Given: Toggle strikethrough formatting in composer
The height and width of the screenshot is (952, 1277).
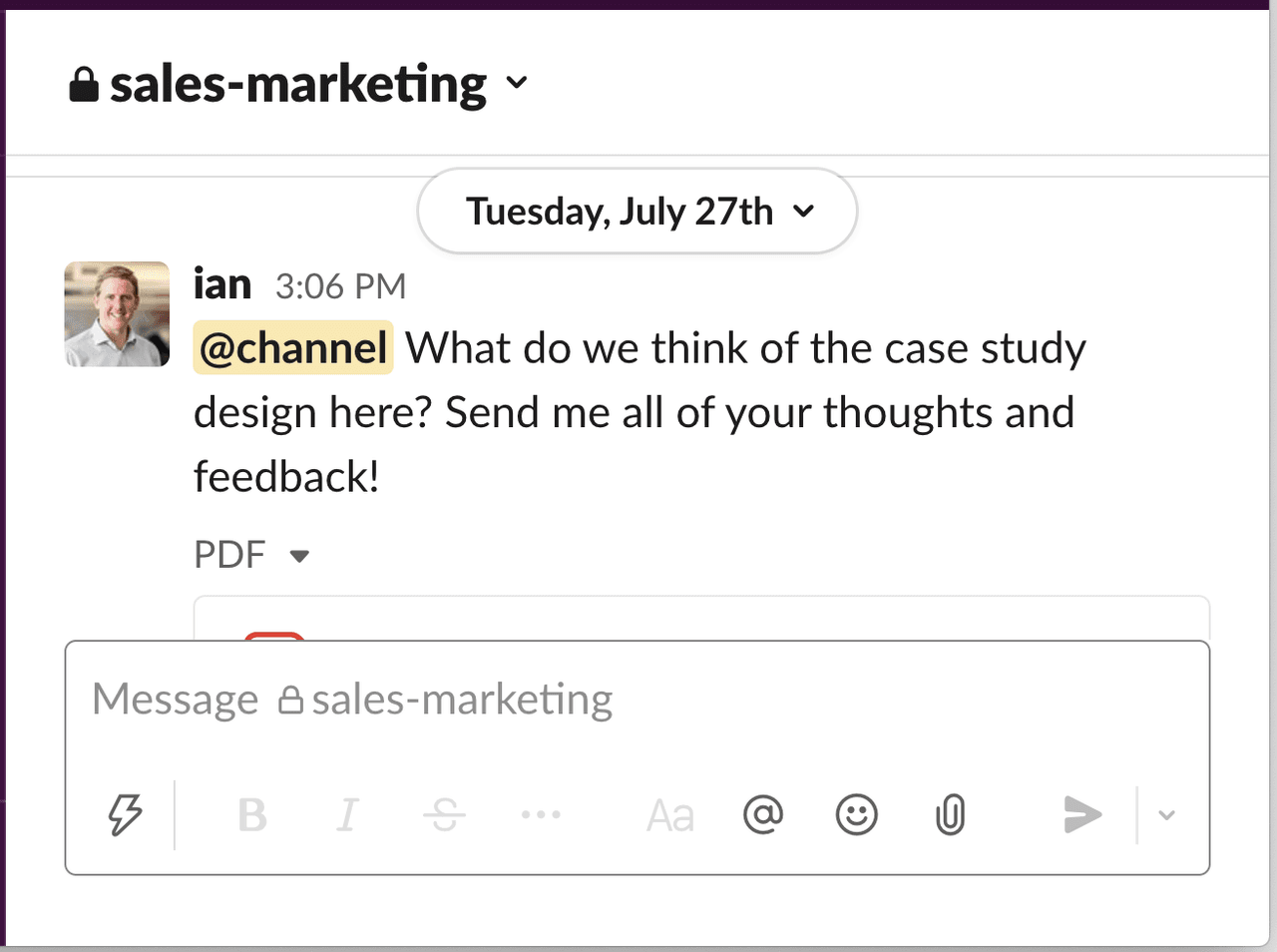Looking at the screenshot, I should (x=444, y=815).
